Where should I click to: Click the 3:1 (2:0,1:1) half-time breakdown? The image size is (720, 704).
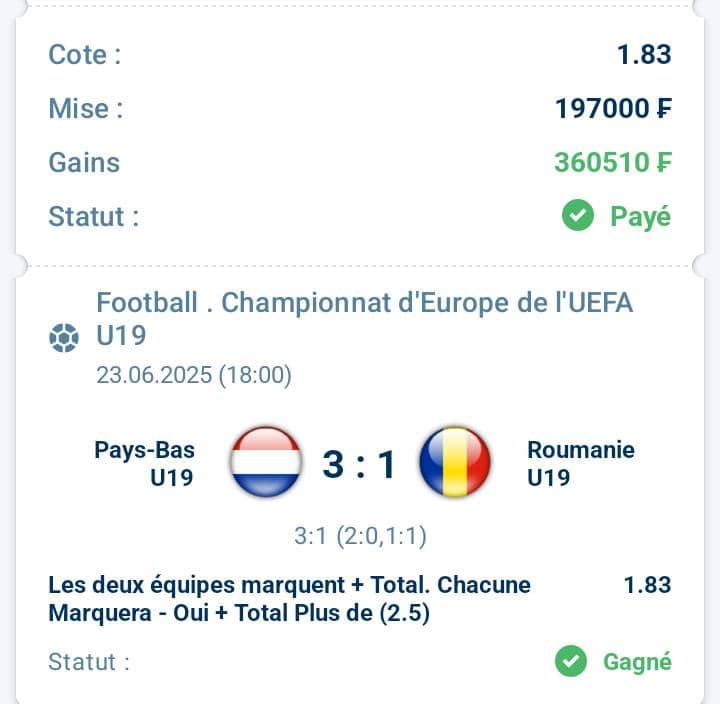click(x=360, y=536)
